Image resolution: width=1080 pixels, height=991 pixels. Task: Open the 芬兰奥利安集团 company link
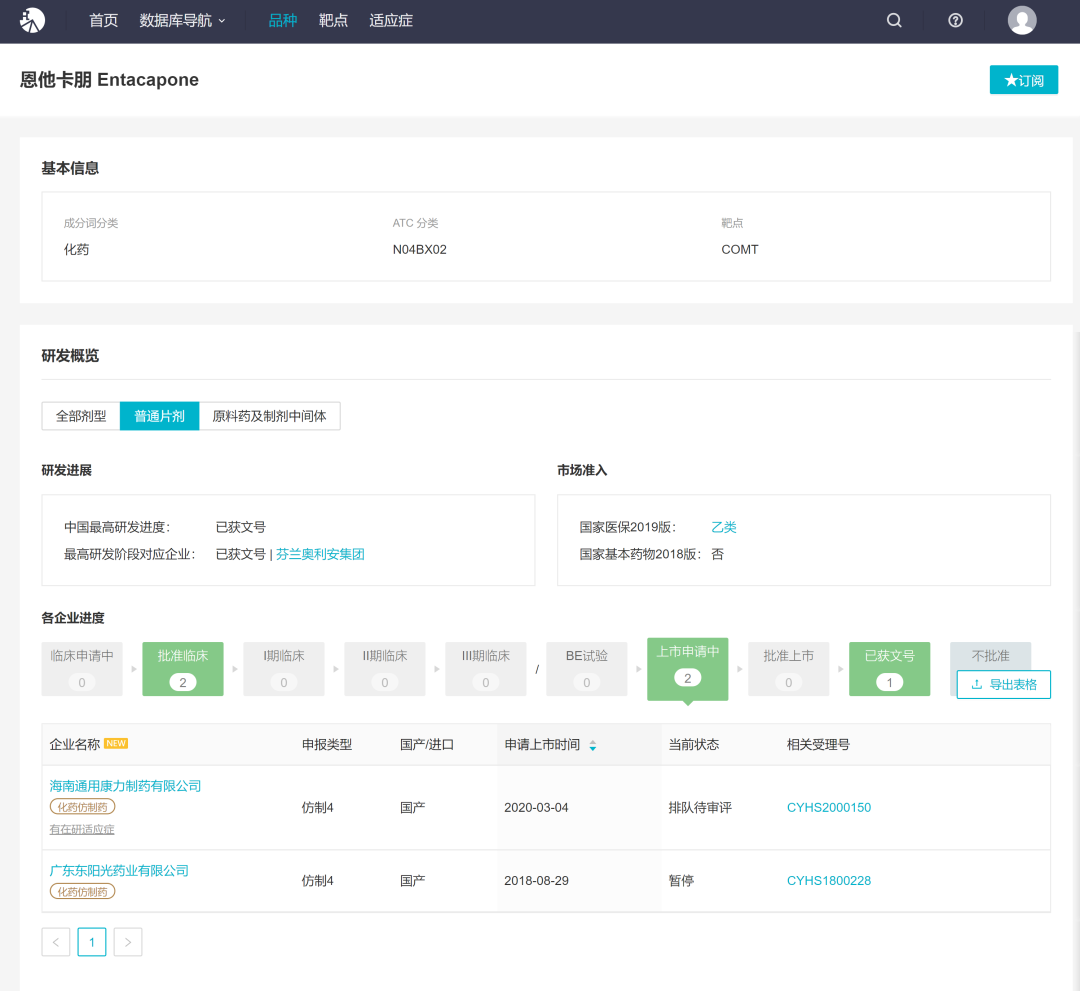point(320,554)
